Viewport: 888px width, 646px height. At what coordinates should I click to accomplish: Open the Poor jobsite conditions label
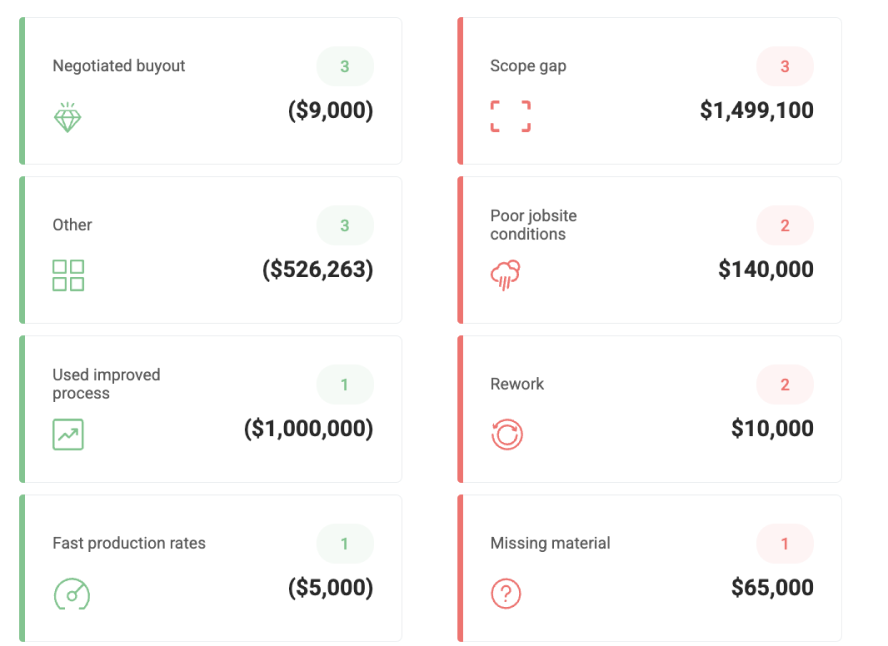tap(533, 225)
